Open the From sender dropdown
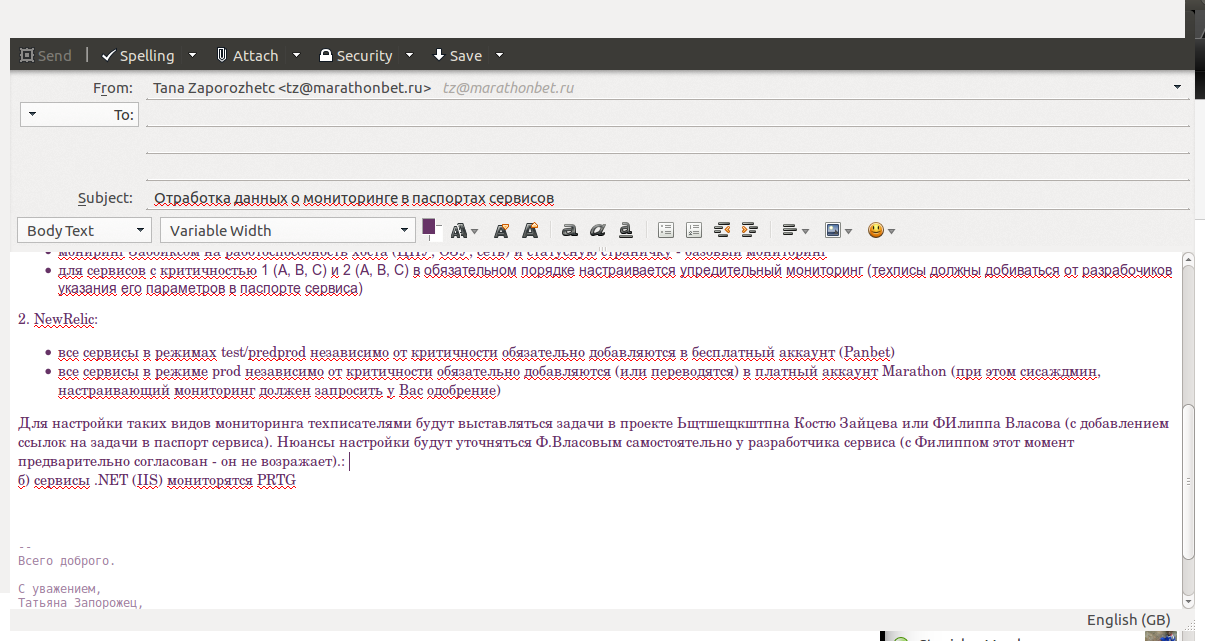The height and width of the screenshot is (641, 1205). (1177, 88)
